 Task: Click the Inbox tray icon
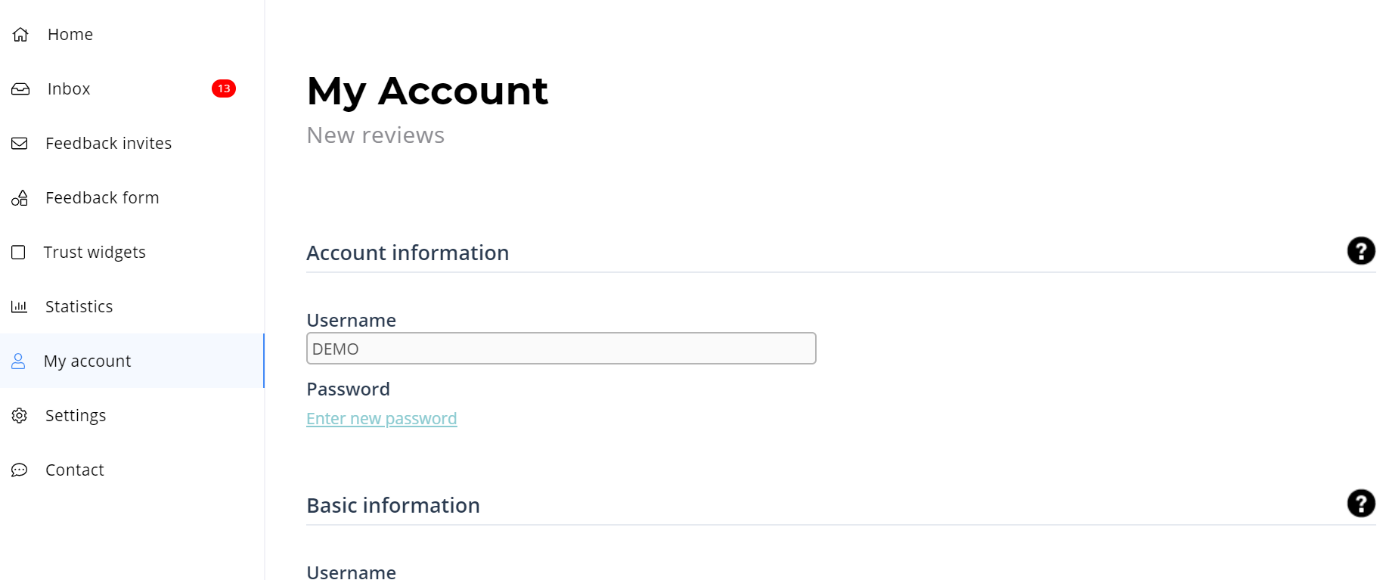20,89
